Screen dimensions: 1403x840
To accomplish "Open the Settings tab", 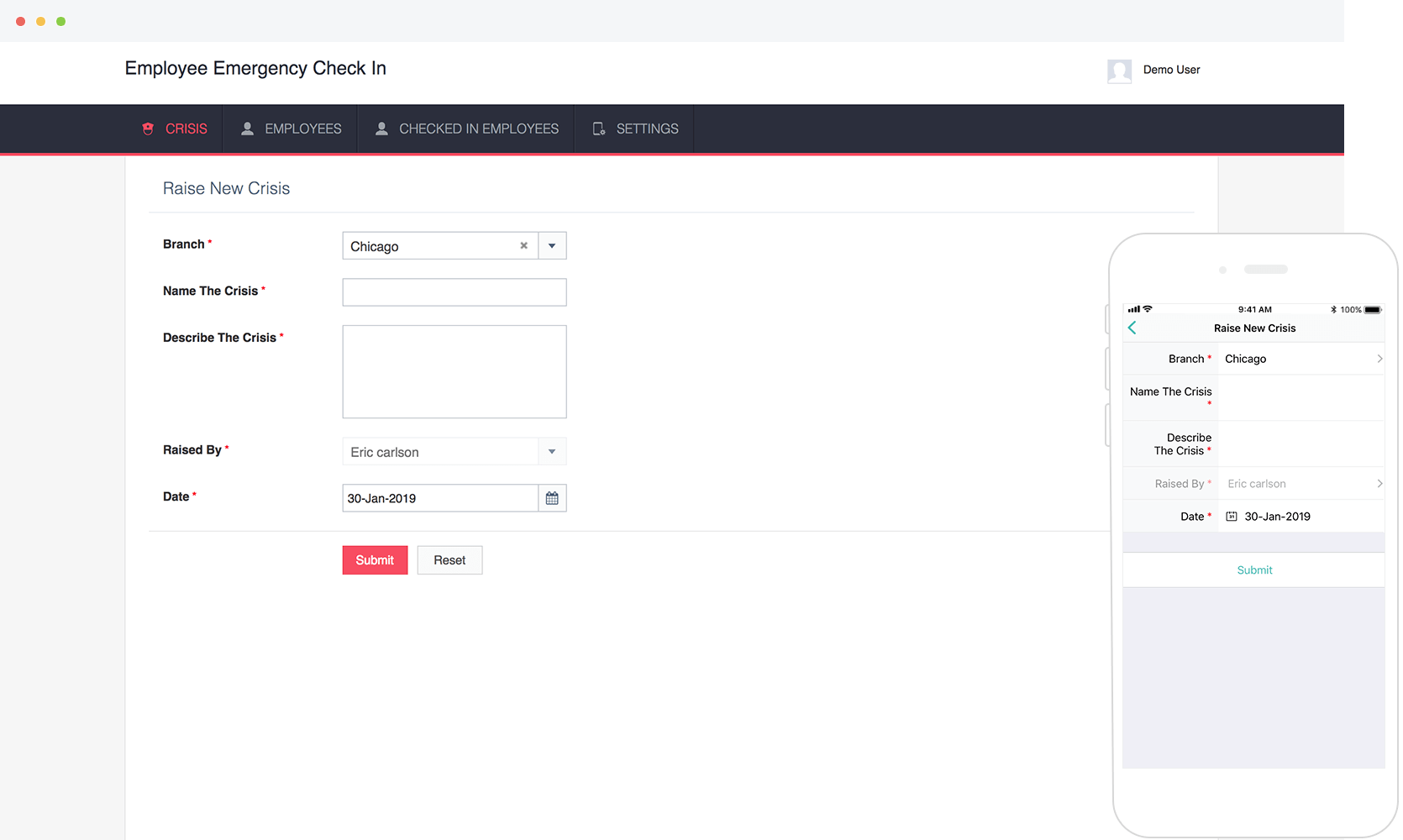I will coord(635,129).
